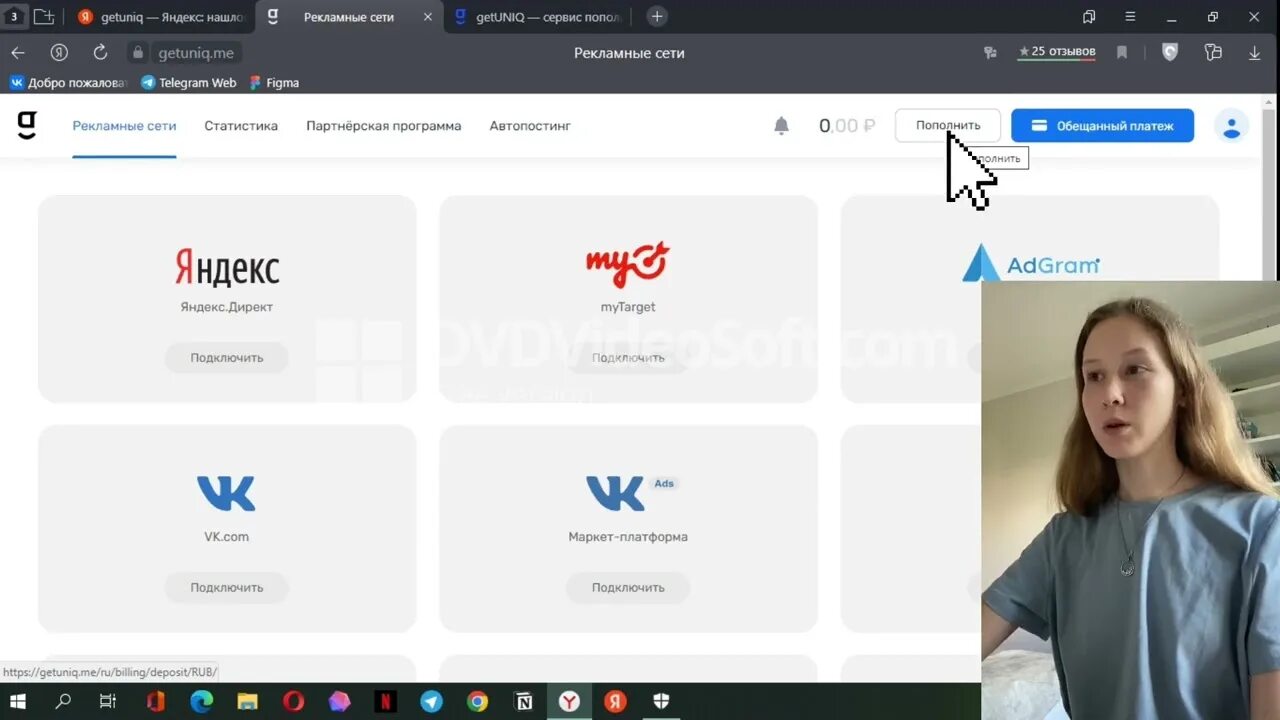Open the notifications bell

(782, 126)
